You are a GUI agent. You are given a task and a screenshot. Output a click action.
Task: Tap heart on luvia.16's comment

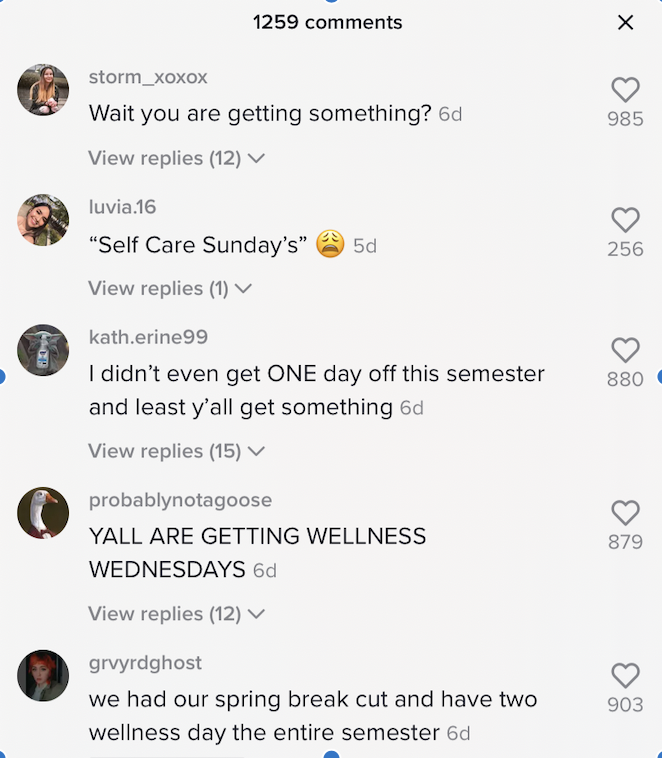click(x=625, y=220)
